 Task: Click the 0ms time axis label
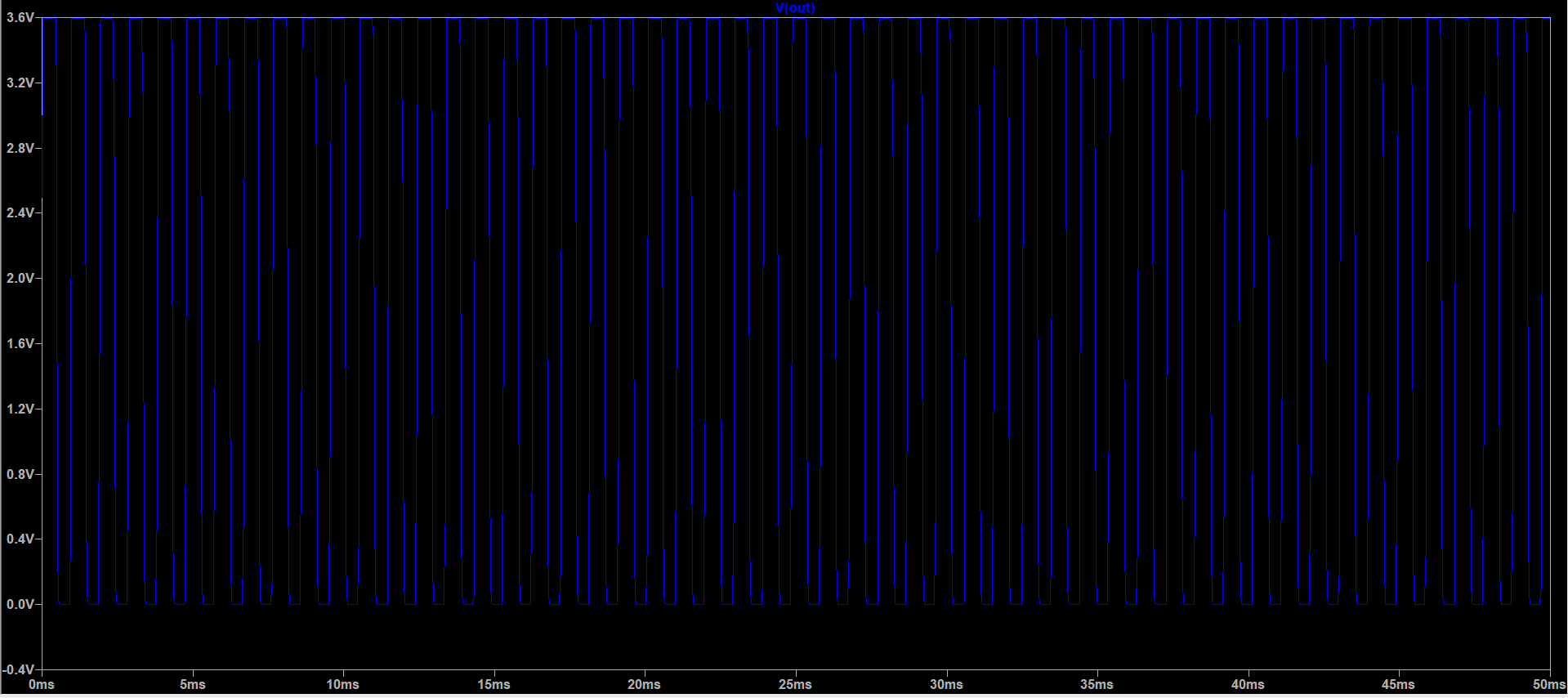[x=42, y=685]
